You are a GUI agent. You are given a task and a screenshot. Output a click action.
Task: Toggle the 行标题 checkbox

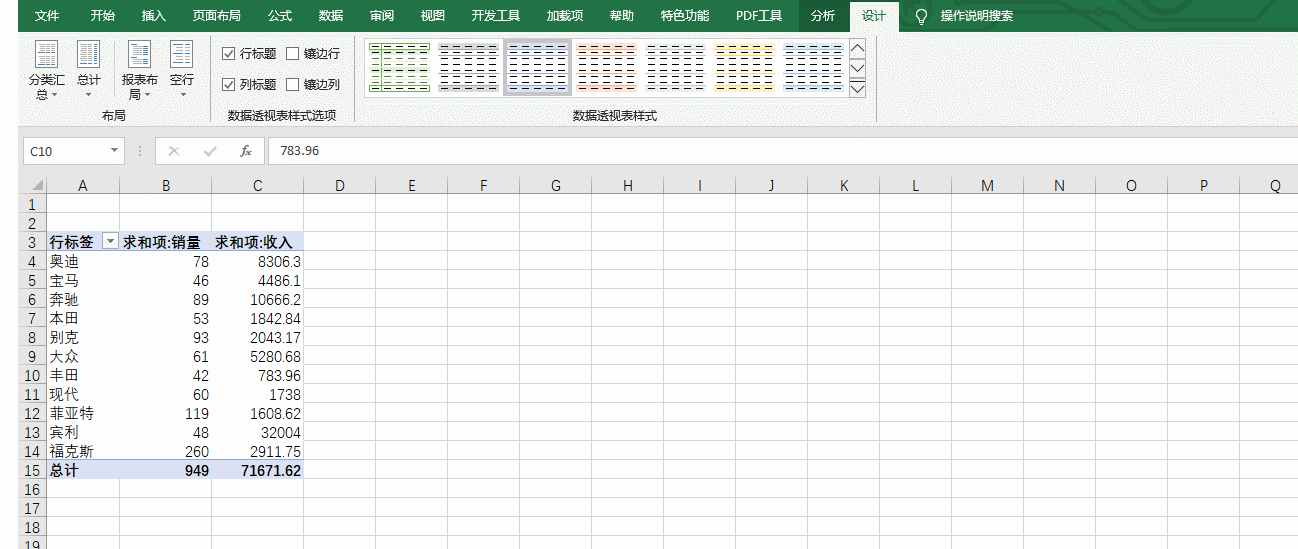pyautogui.click(x=229, y=54)
